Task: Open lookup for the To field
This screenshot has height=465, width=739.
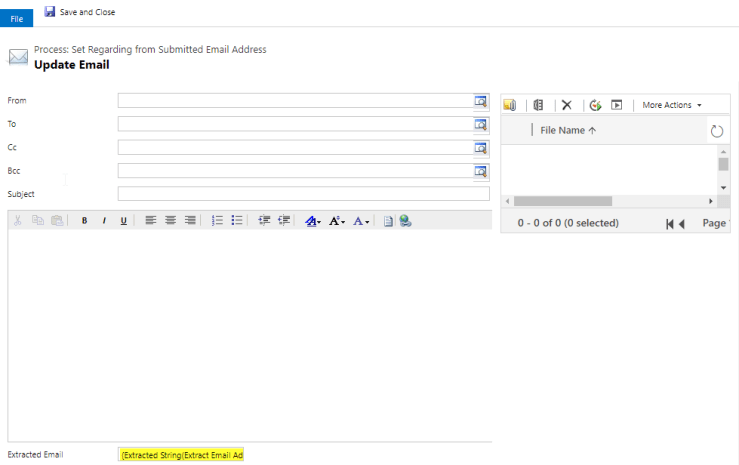Action: pyautogui.click(x=480, y=124)
